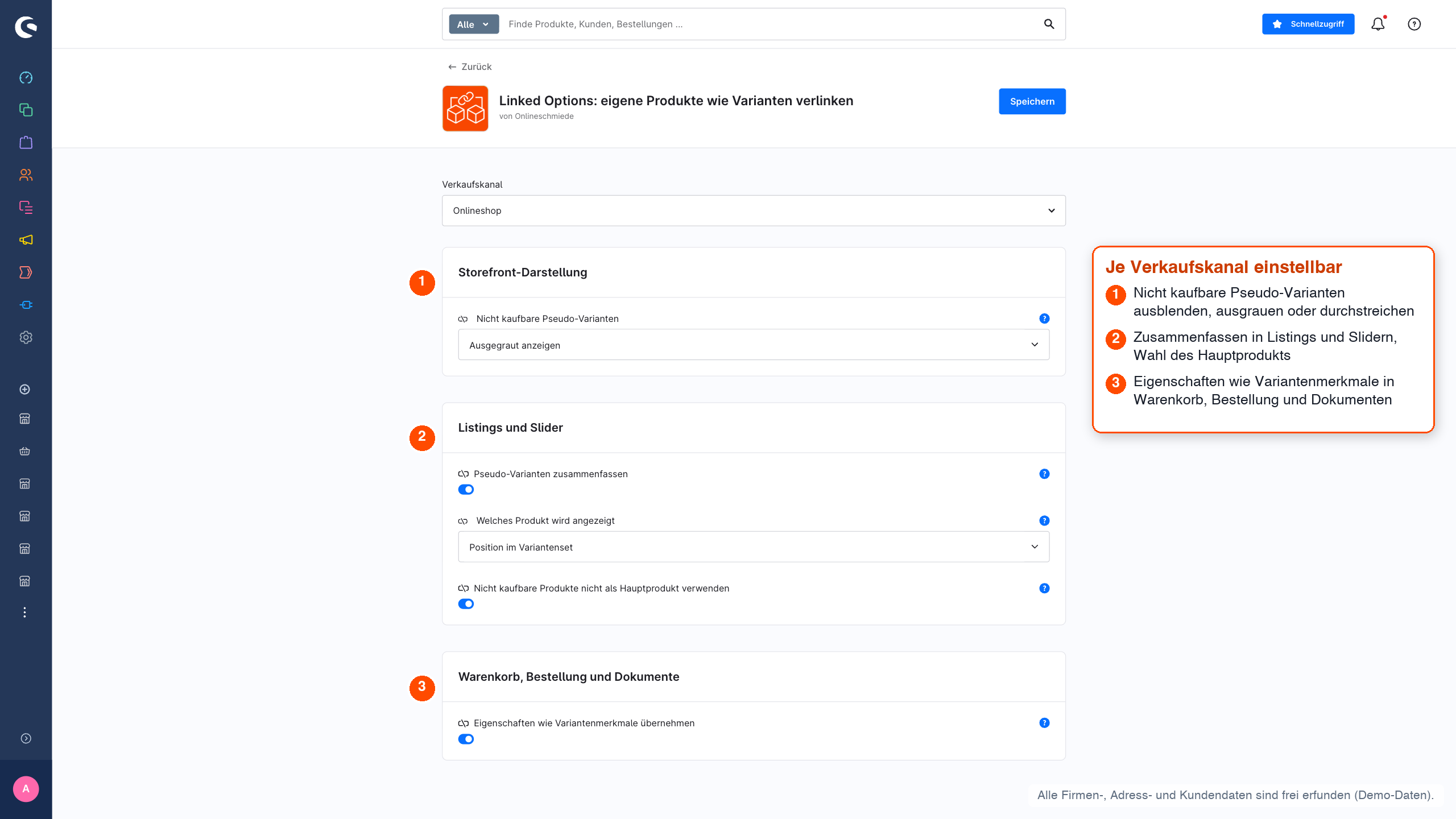Toggle inheritance link icon for 'Nicht kaufbare Pseudo-Varianten'
1456x819 pixels.
(x=463, y=319)
